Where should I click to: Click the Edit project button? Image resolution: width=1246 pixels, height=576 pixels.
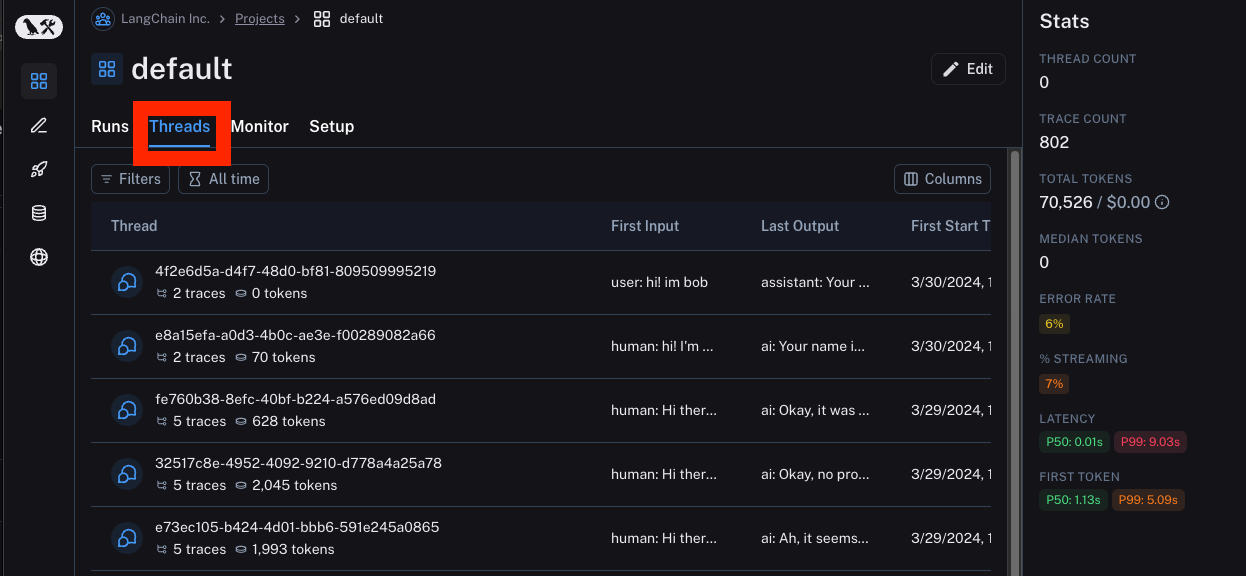tap(967, 69)
